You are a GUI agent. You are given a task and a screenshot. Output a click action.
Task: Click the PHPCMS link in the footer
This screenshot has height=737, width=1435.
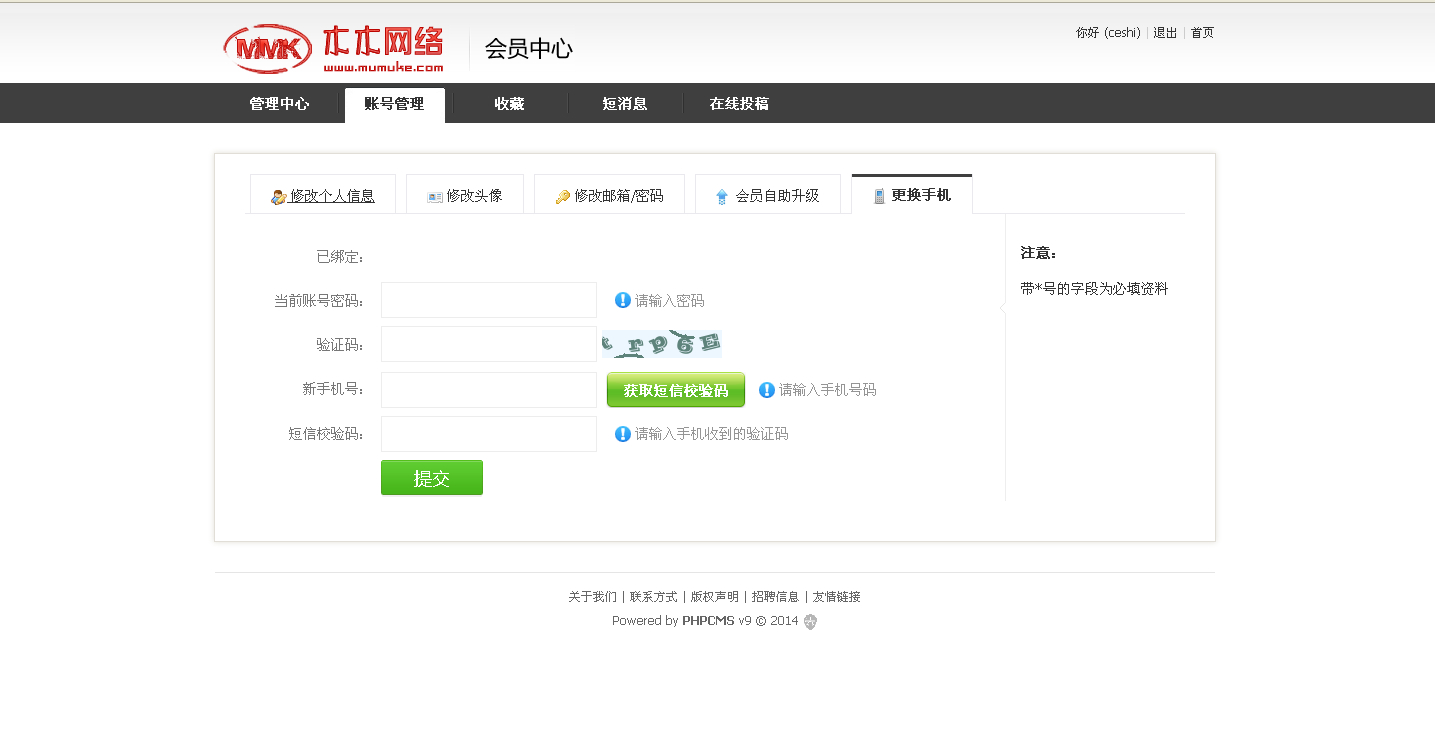(x=708, y=621)
